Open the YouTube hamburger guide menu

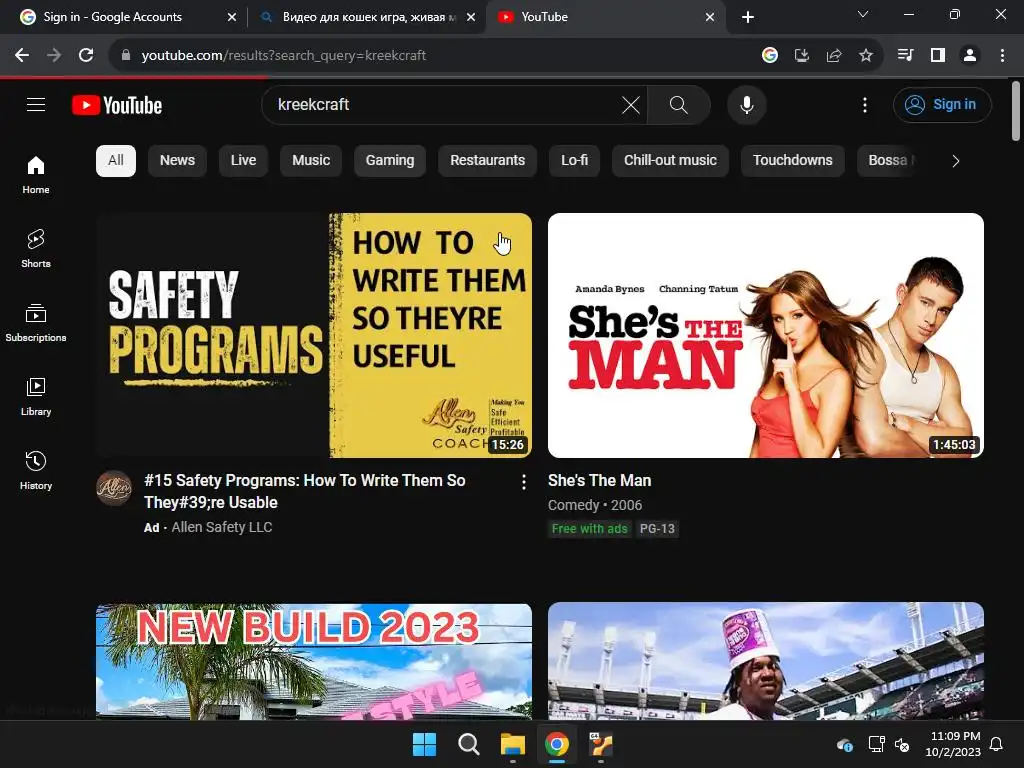pyautogui.click(x=36, y=104)
